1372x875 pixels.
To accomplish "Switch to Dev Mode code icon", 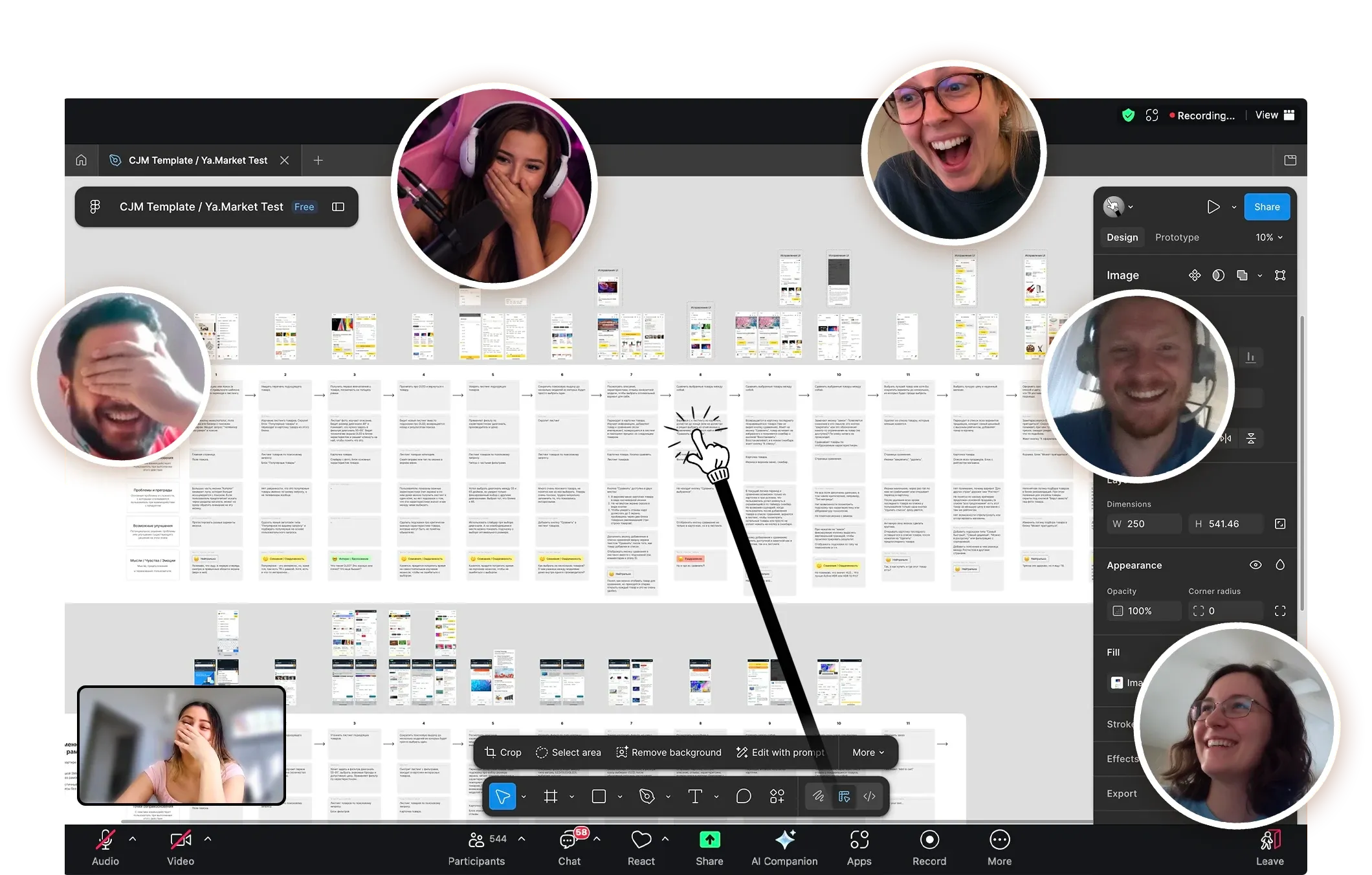I will pyautogui.click(x=869, y=796).
